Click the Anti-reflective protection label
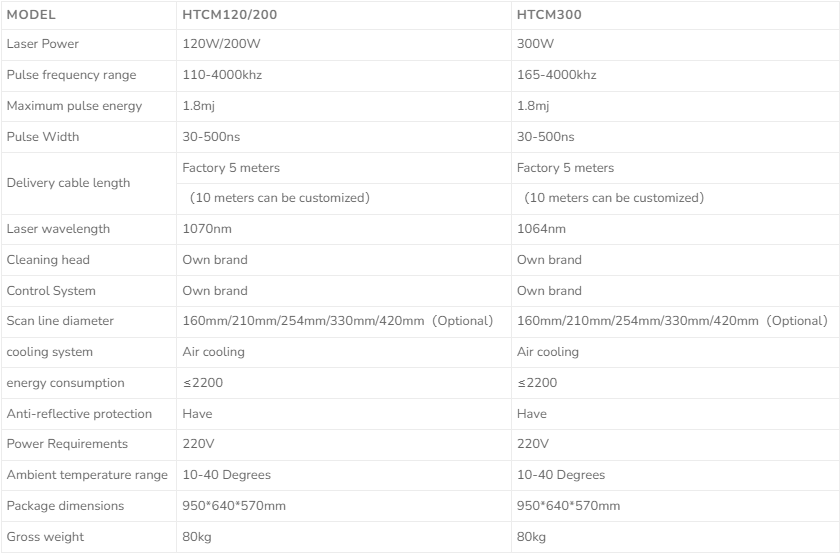The image size is (840, 553). pos(79,414)
